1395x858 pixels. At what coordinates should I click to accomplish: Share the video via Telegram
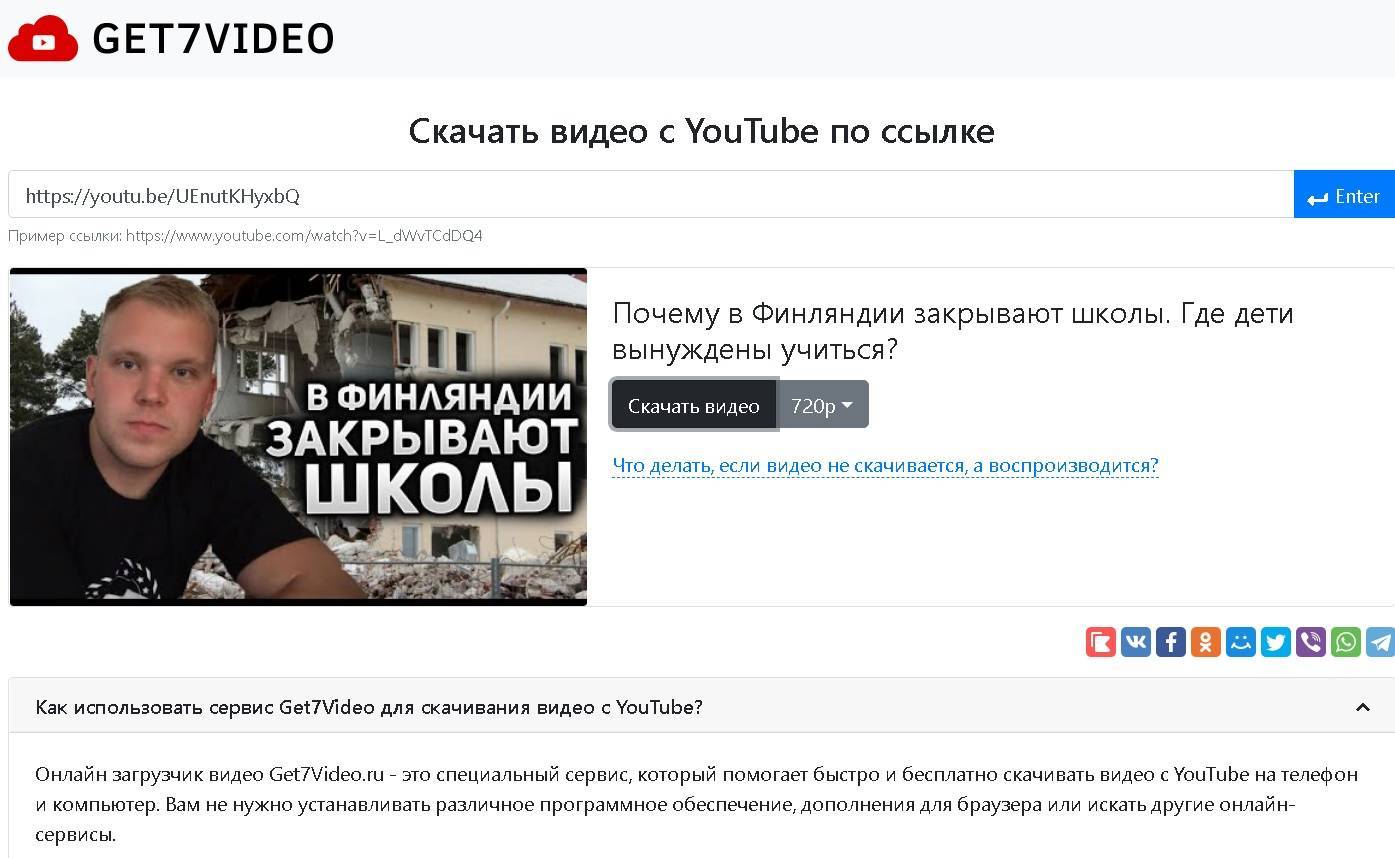(x=1381, y=642)
